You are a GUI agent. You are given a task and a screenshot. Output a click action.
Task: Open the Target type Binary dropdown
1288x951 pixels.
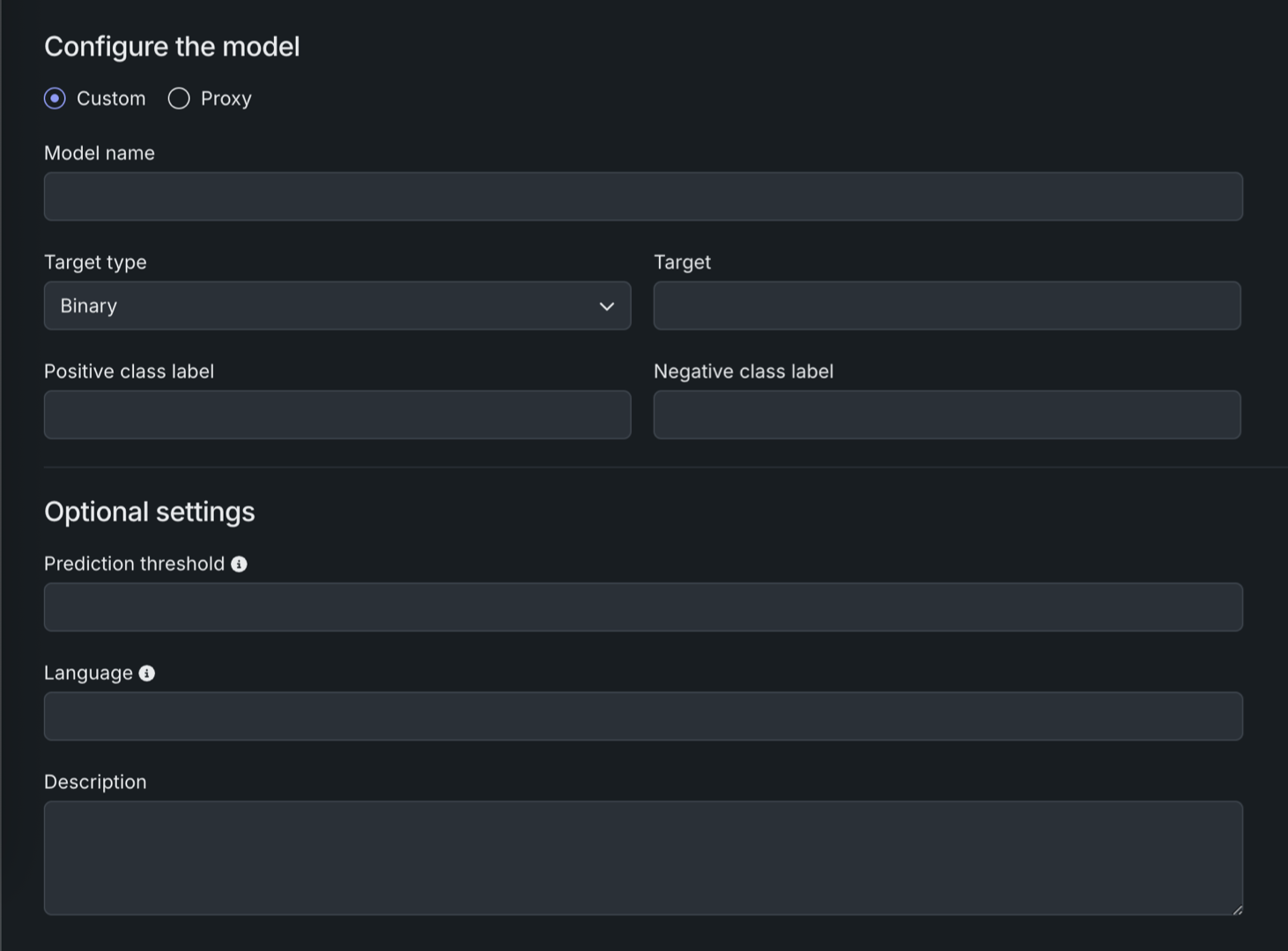point(337,306)
